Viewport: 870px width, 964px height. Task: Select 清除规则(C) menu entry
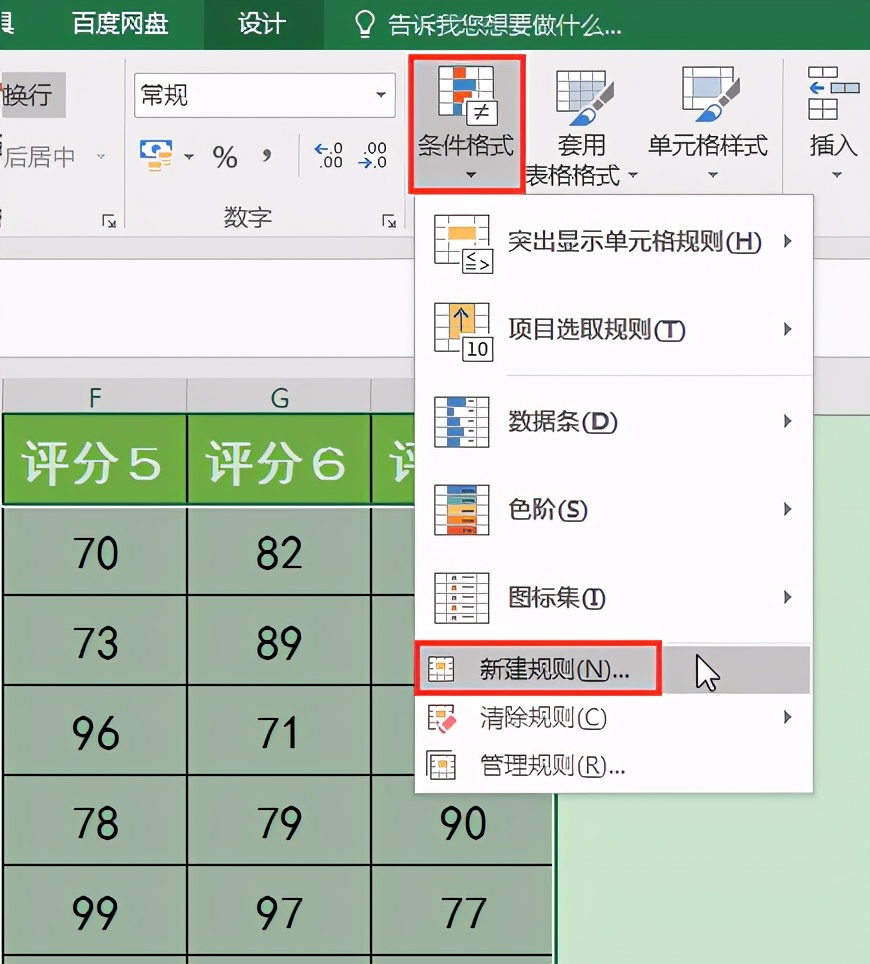(614, 717)
